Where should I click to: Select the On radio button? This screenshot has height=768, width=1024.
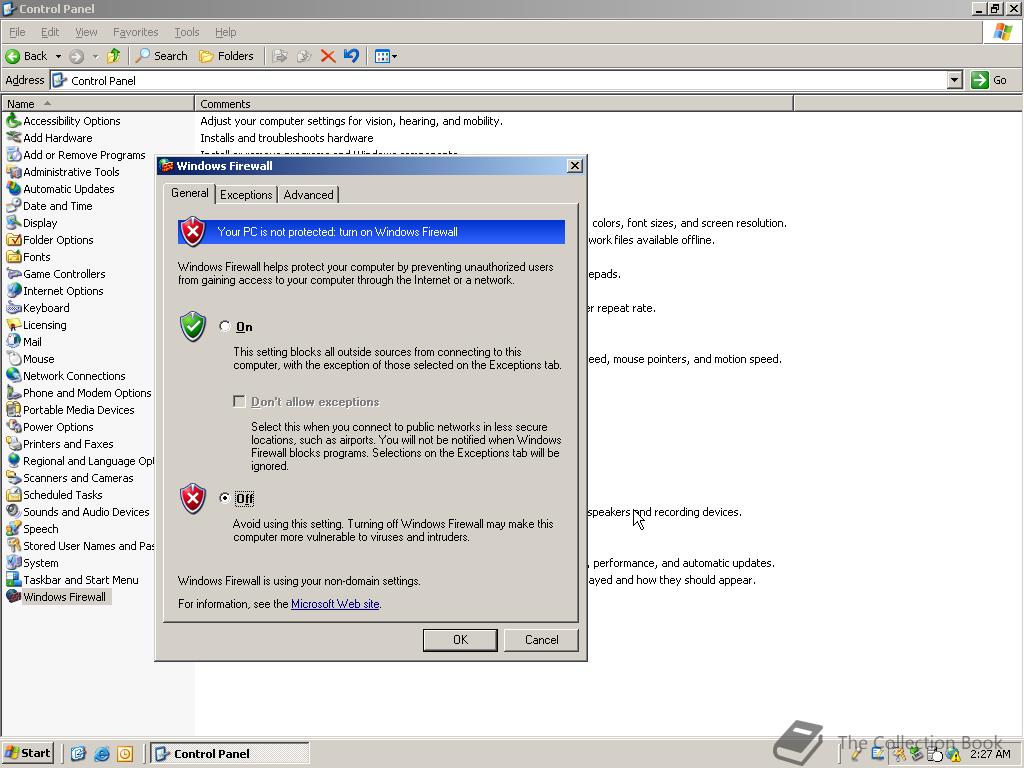pyautogui.click(x=225, y=326)
